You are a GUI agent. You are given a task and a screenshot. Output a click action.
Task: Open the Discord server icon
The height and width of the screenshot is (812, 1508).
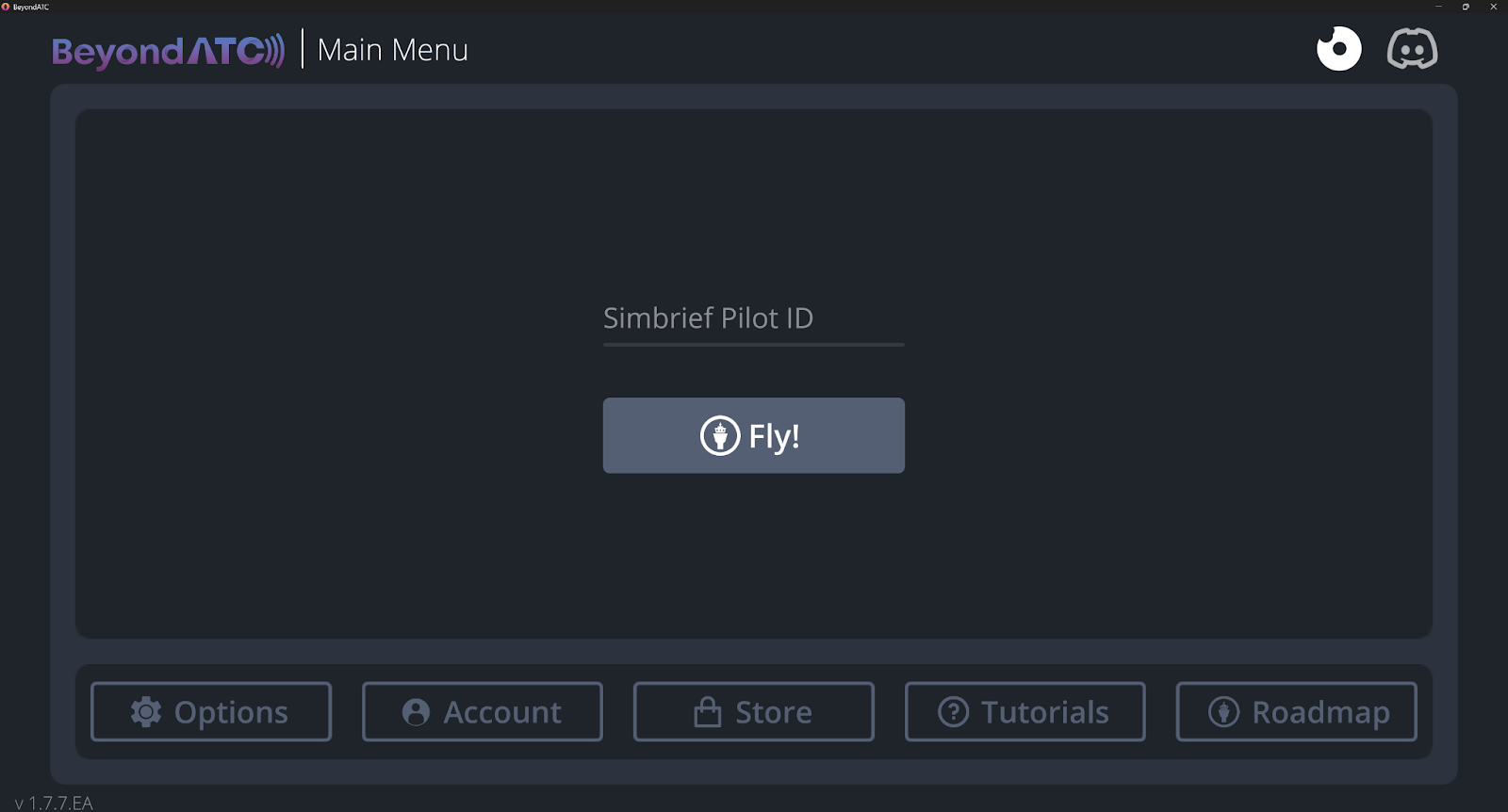coord(1412,49)
